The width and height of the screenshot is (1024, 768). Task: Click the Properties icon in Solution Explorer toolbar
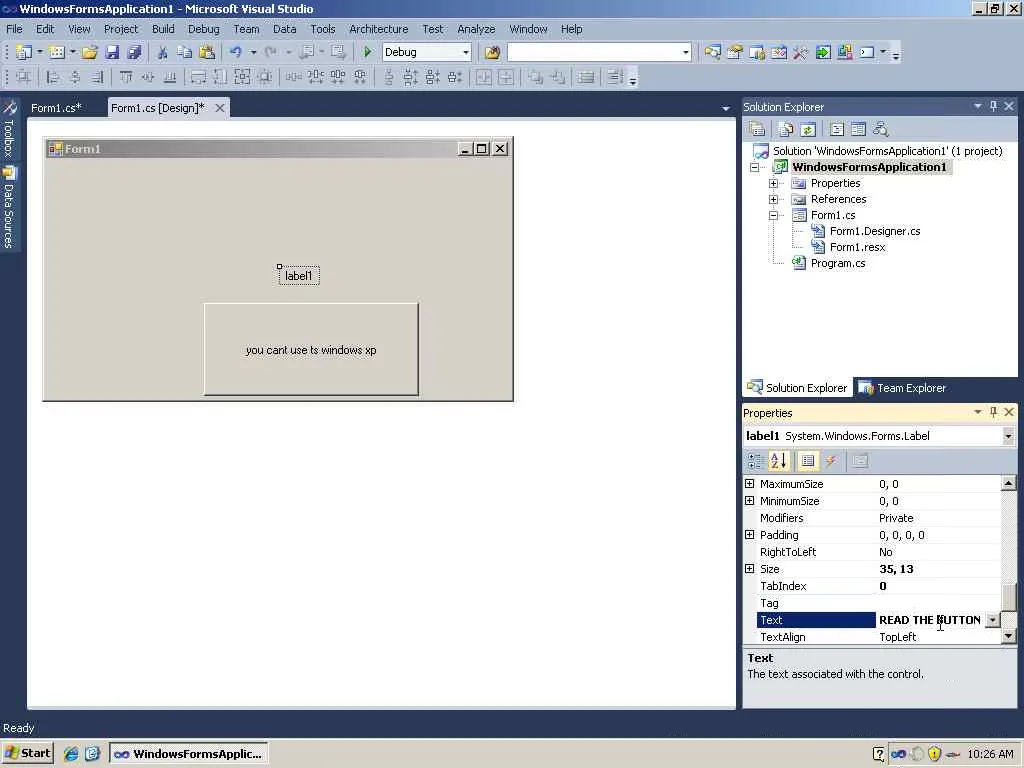click(x=757, y=129)
